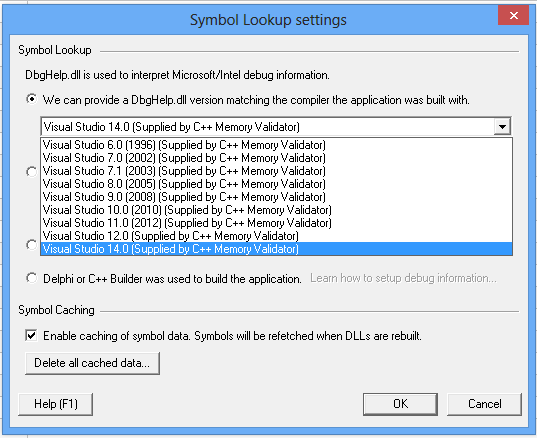537x438 pixels.
Task: Pick Visual Studio 7.1 (2003) entry
Action: [x=277, y=171]
